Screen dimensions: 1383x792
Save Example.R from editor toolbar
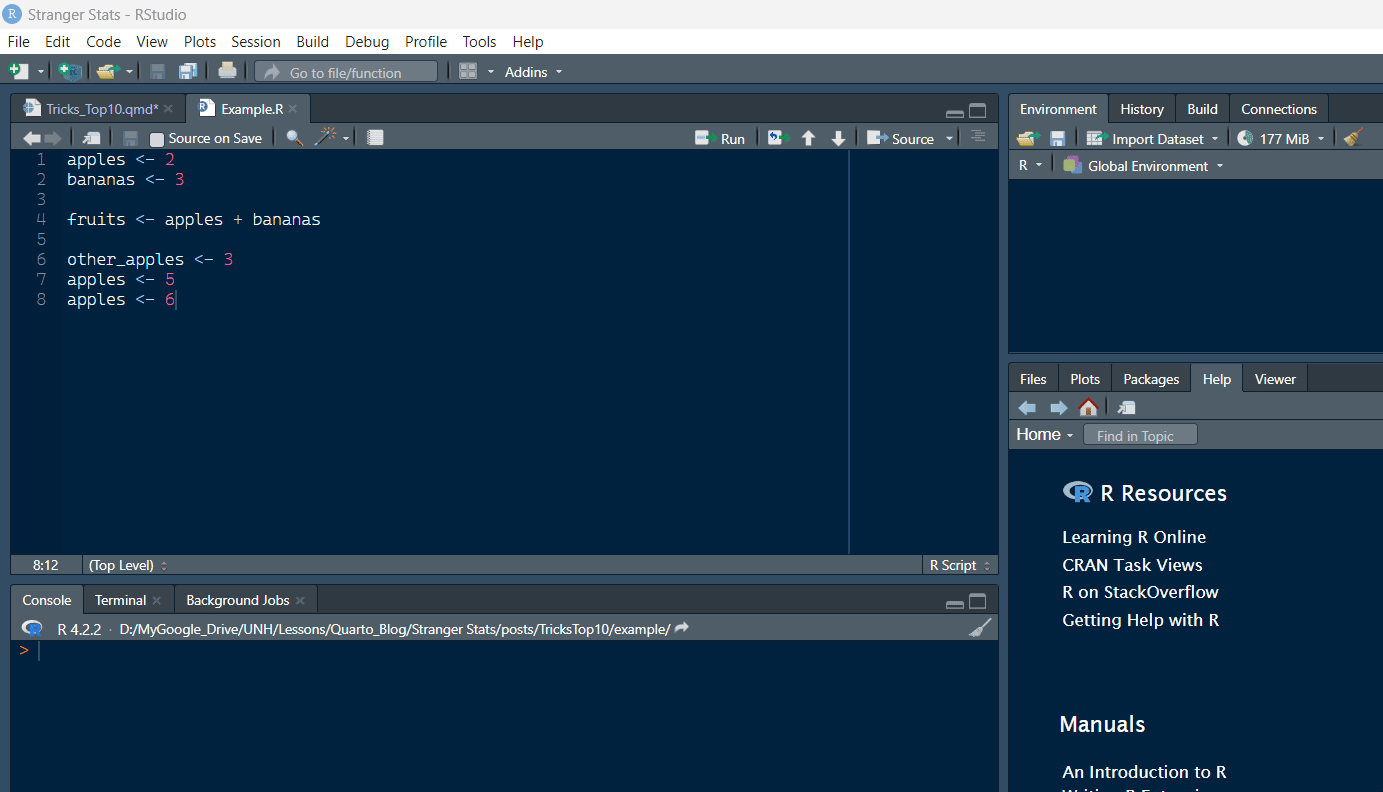pyautogui.click(x=130, y=139)
